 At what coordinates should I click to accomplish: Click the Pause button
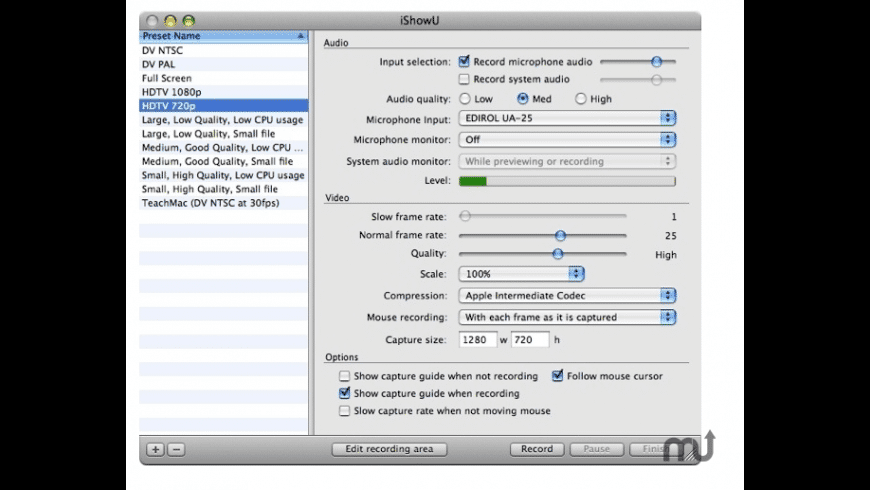(596, 449)
